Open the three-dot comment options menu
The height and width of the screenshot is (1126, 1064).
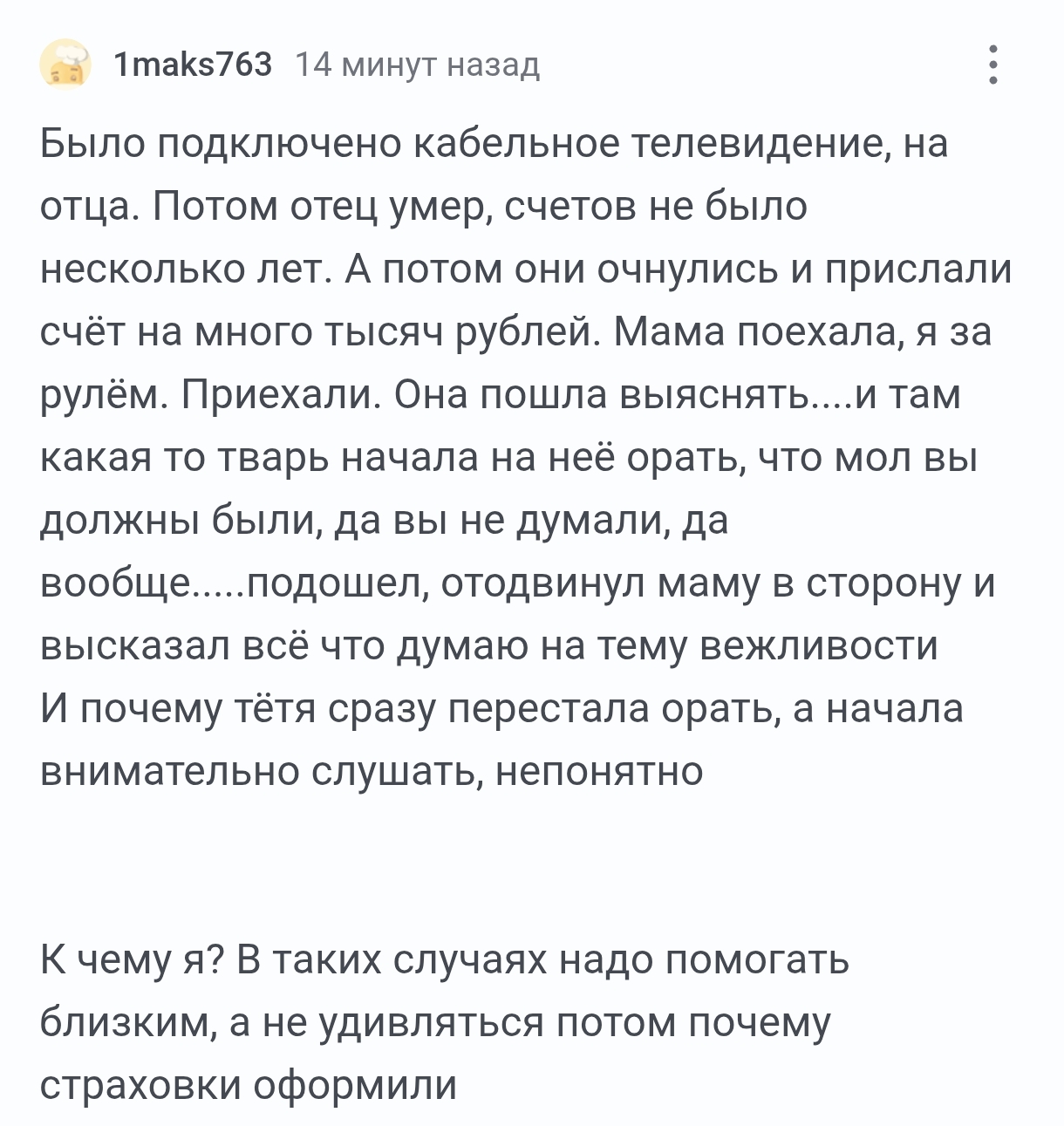click(x=992, y=65)
